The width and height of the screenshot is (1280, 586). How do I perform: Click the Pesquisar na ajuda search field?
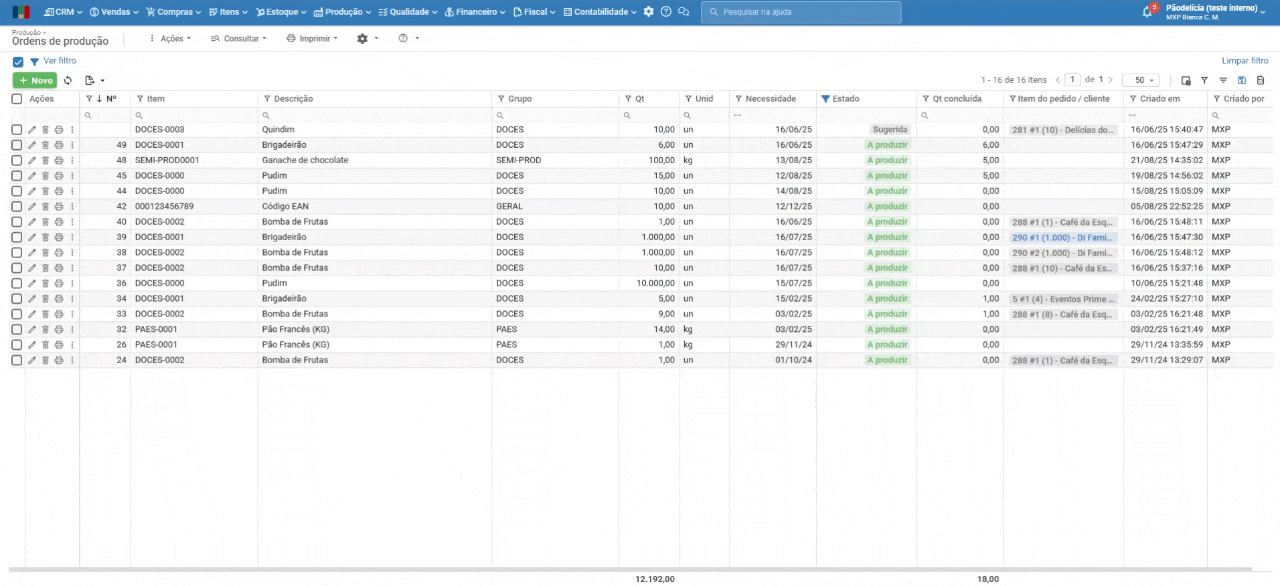click(x=800, y=12)
